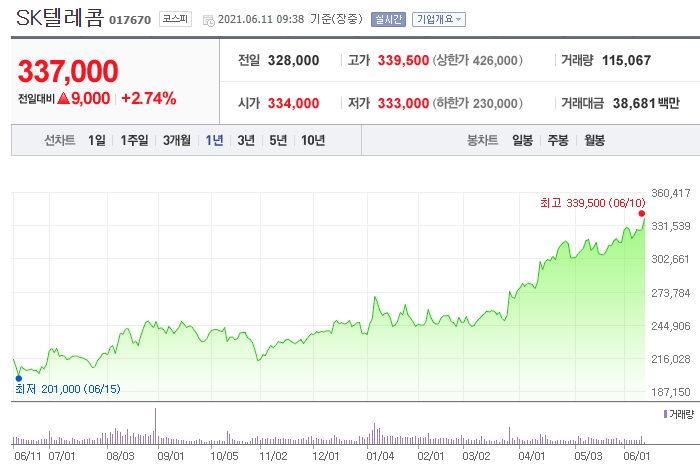Switch to the 3개월 chart period
Image resolution: width=700 pixels, height=475 pixels.
coord(176,140)
